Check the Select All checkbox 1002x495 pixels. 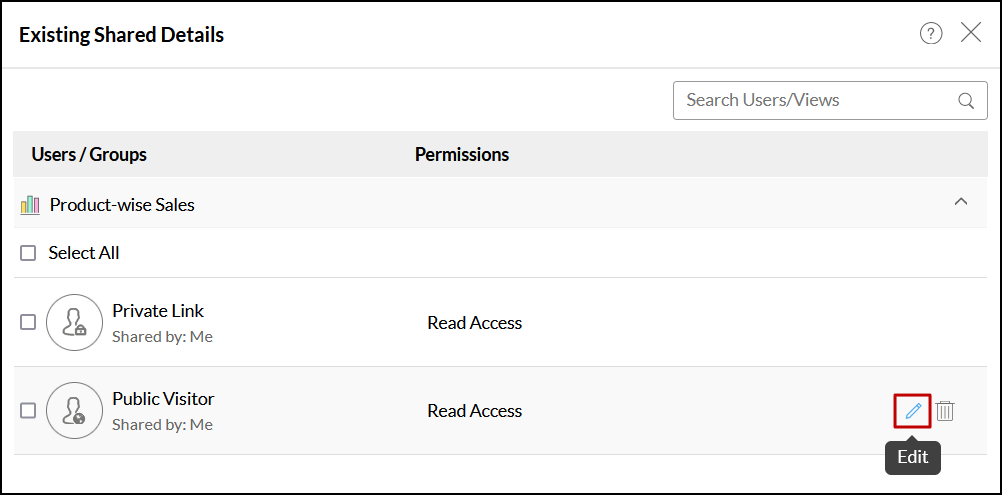point(28,254)
